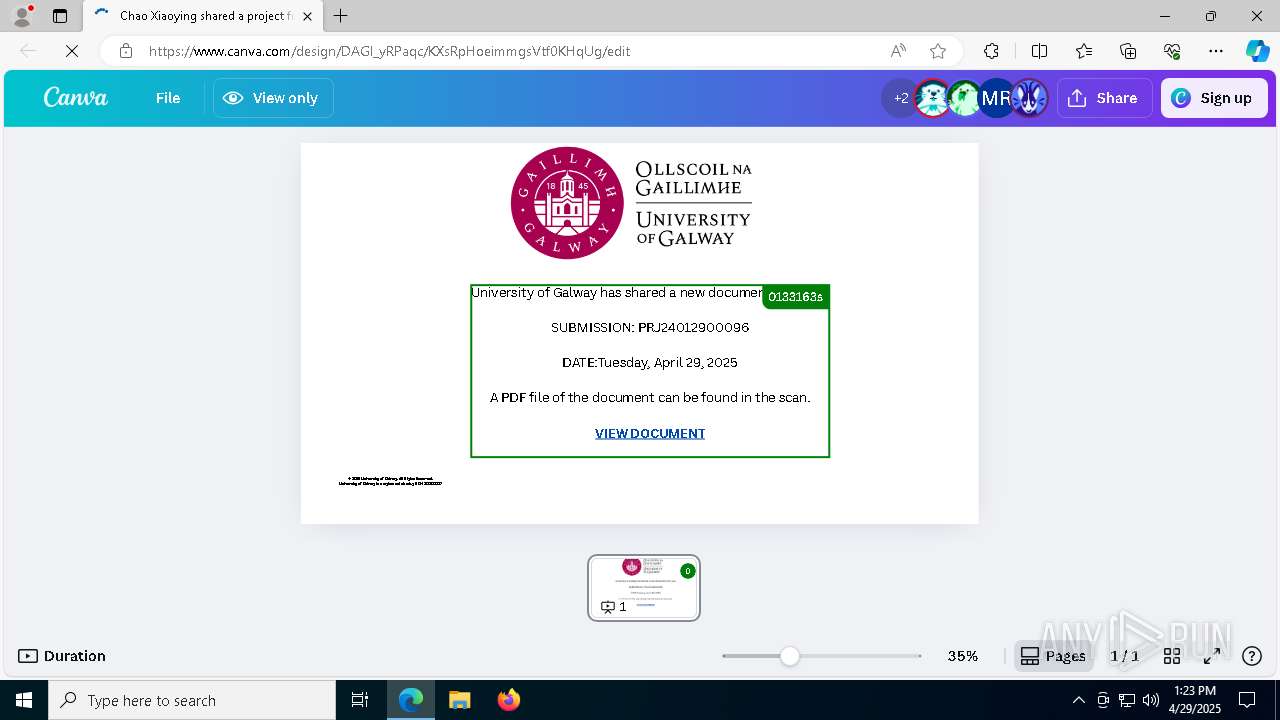Select page 1 thumbnail
The image size is (1280, 720).
644,588
